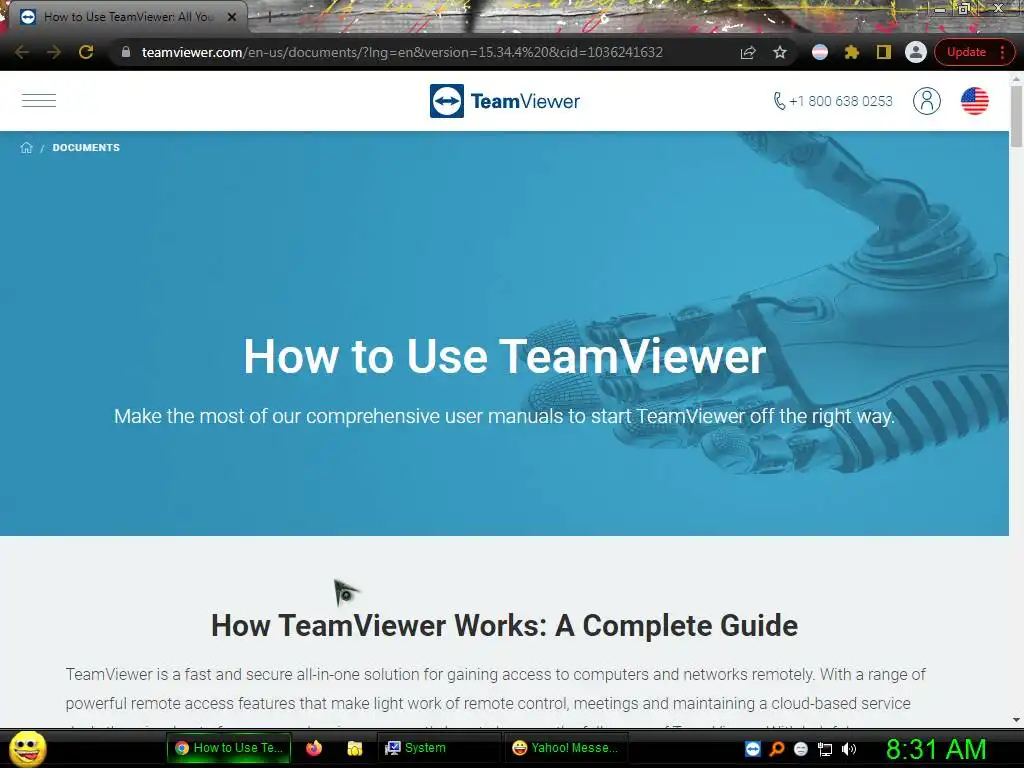Call the +1 800 638 0253 phone link
The image size is (1024, 768).
pyautogui.click(x=833, y=101)
